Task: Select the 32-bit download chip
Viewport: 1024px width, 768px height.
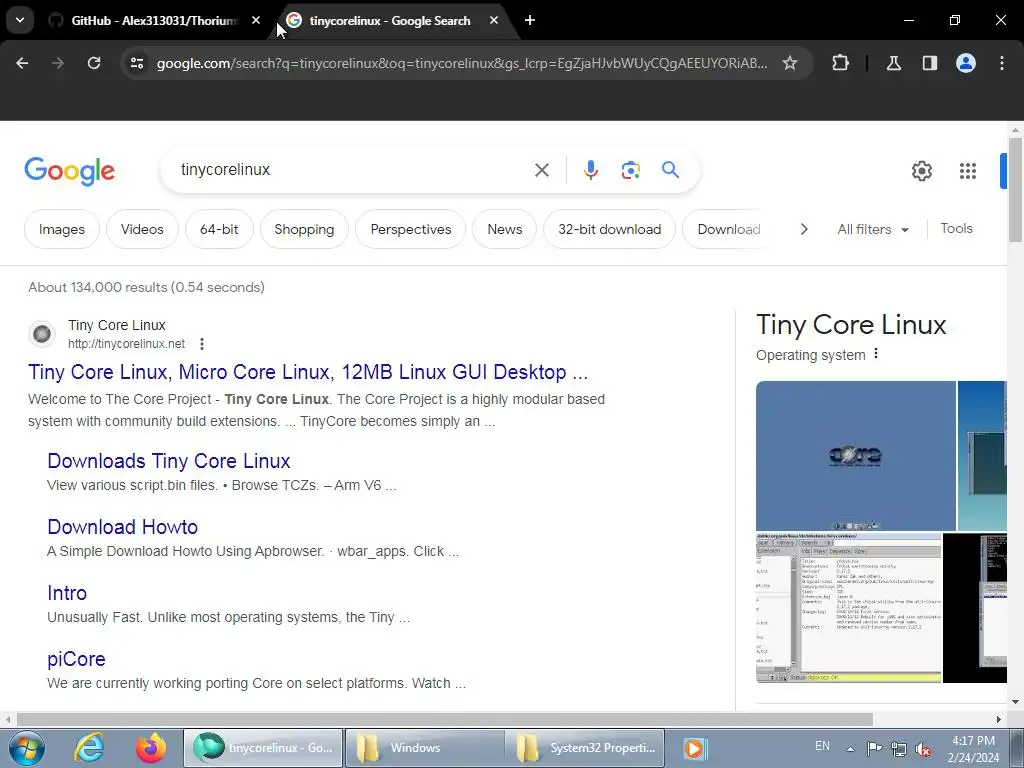Action: click(x=609, y=229)
